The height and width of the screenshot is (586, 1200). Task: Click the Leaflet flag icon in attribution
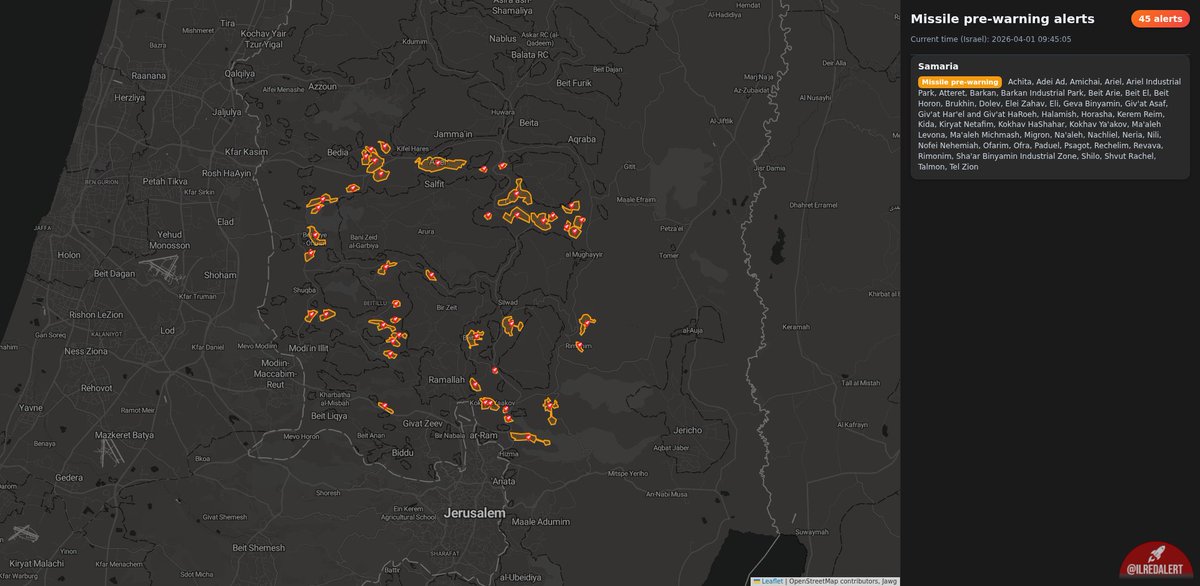point(757,579)
